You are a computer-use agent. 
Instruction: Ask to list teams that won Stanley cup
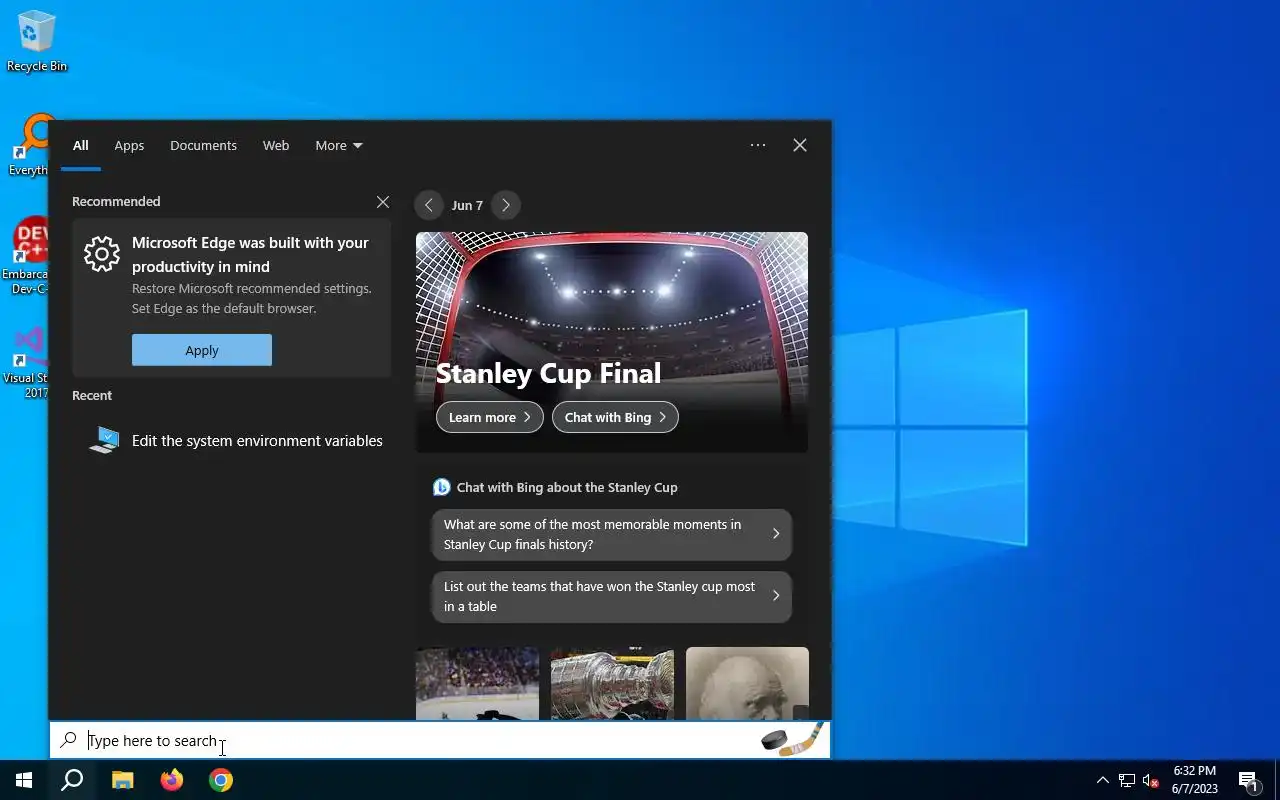pyautogui.click(x=612, y=596)
